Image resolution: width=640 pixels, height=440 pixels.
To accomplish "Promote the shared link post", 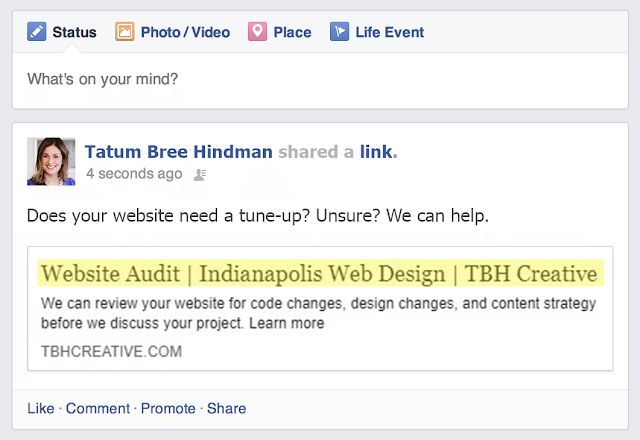I will pyautogui.click(x=168, y=408).
